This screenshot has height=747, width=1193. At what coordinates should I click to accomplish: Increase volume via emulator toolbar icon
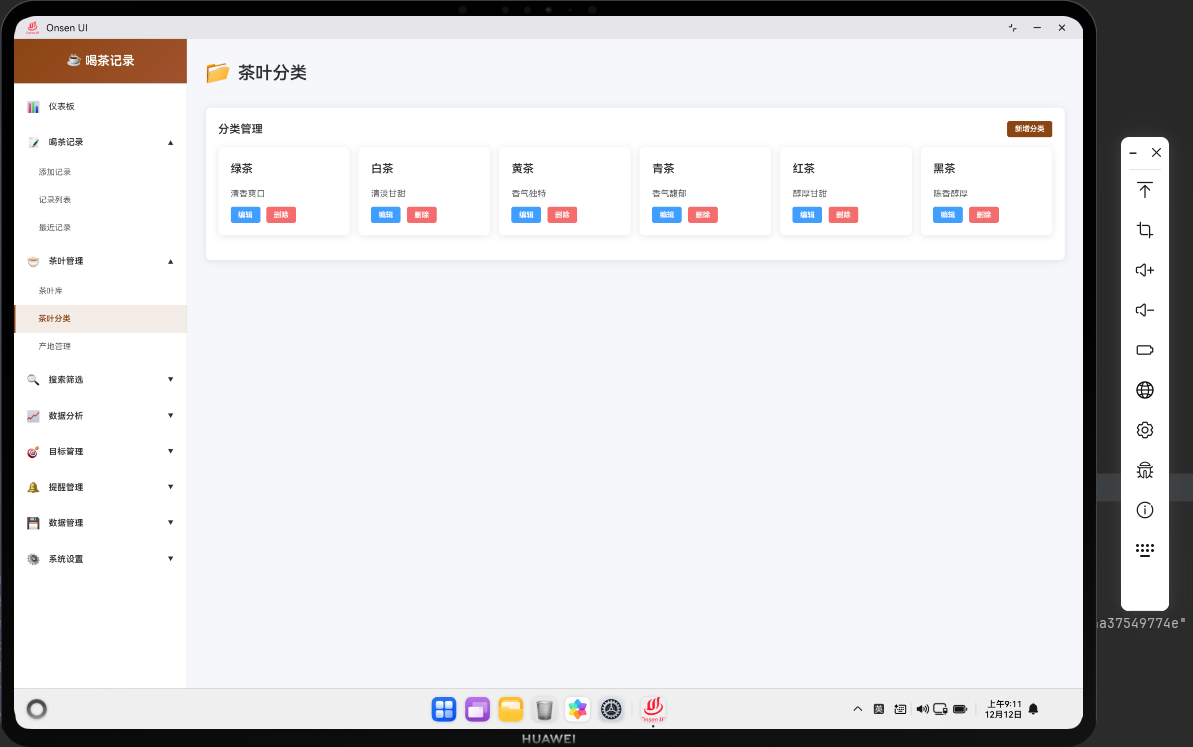tap(1144, 270)
